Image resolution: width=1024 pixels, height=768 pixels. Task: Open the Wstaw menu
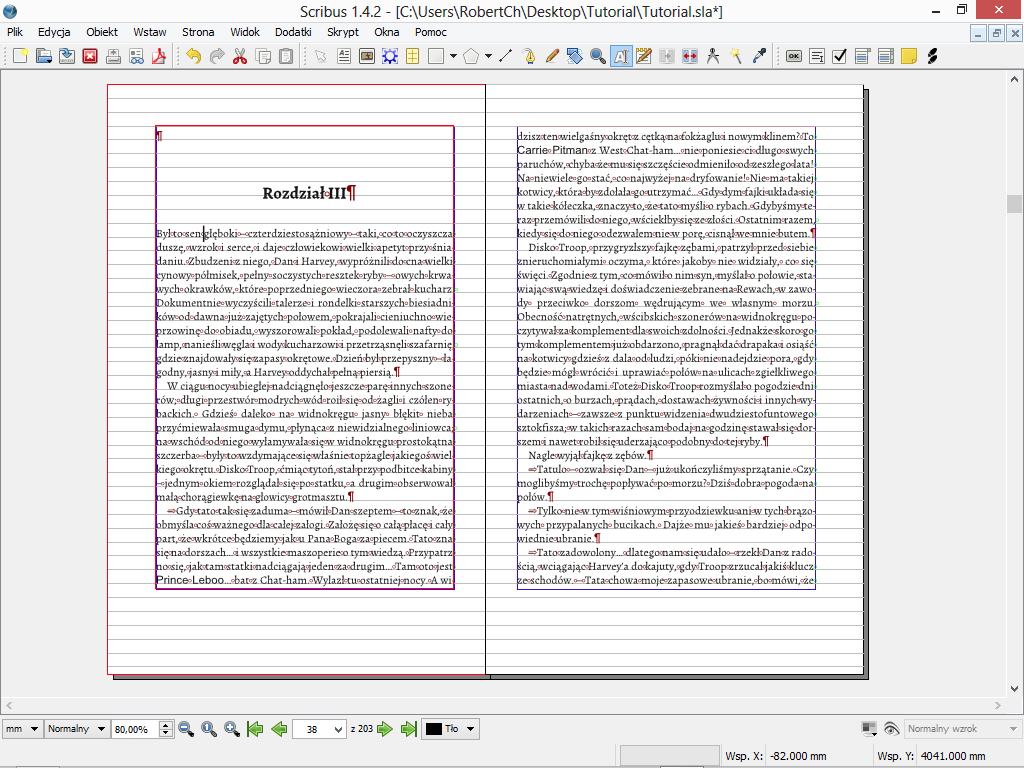150,32
